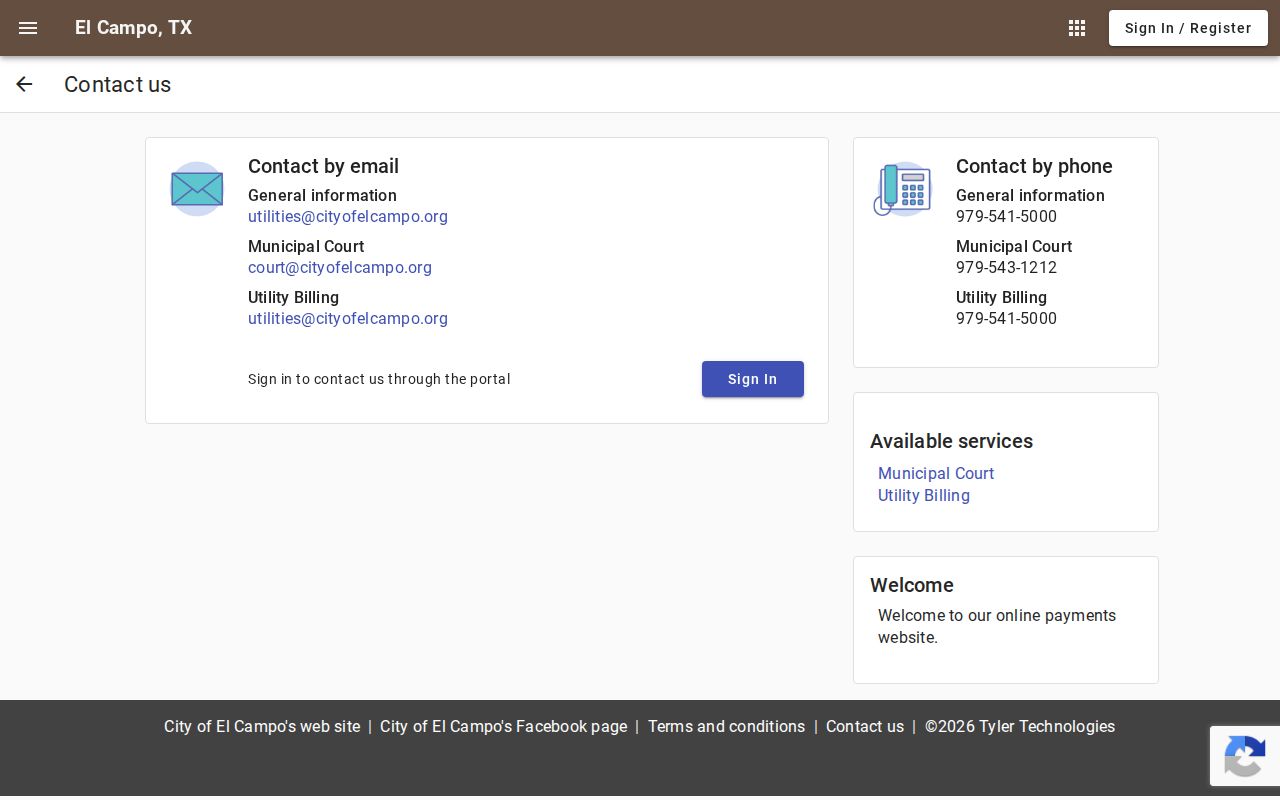
Task: Click Utility Billing phone number 979-541-5000
Action: [1006, 319]
